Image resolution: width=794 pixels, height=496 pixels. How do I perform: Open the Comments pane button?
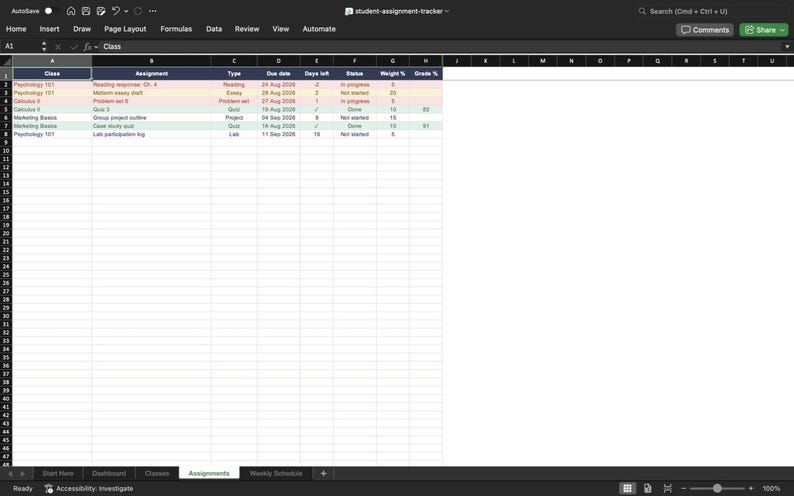pyautogui.click(x=704, y=30)
